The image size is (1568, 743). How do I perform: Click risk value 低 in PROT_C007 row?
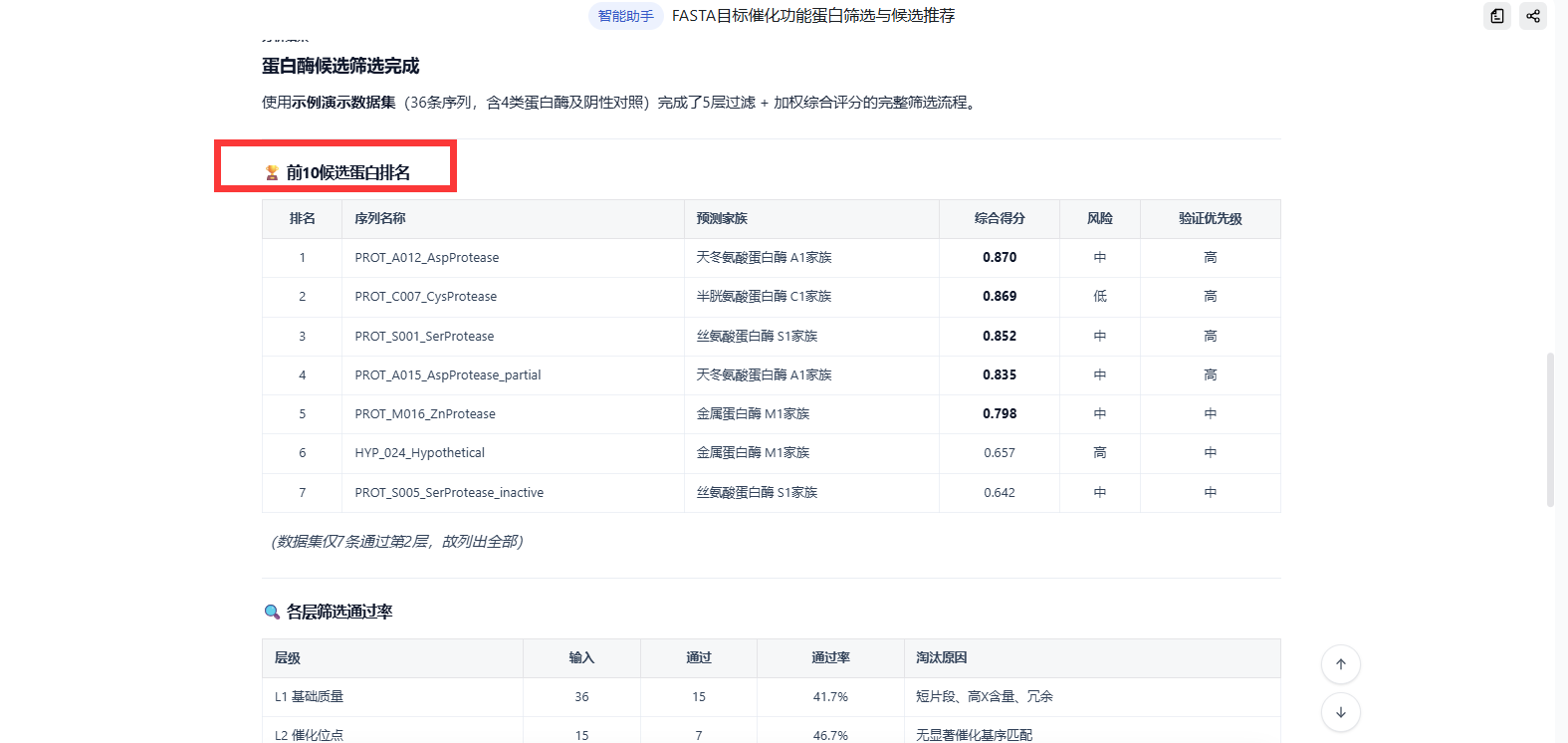[1100, 297]
